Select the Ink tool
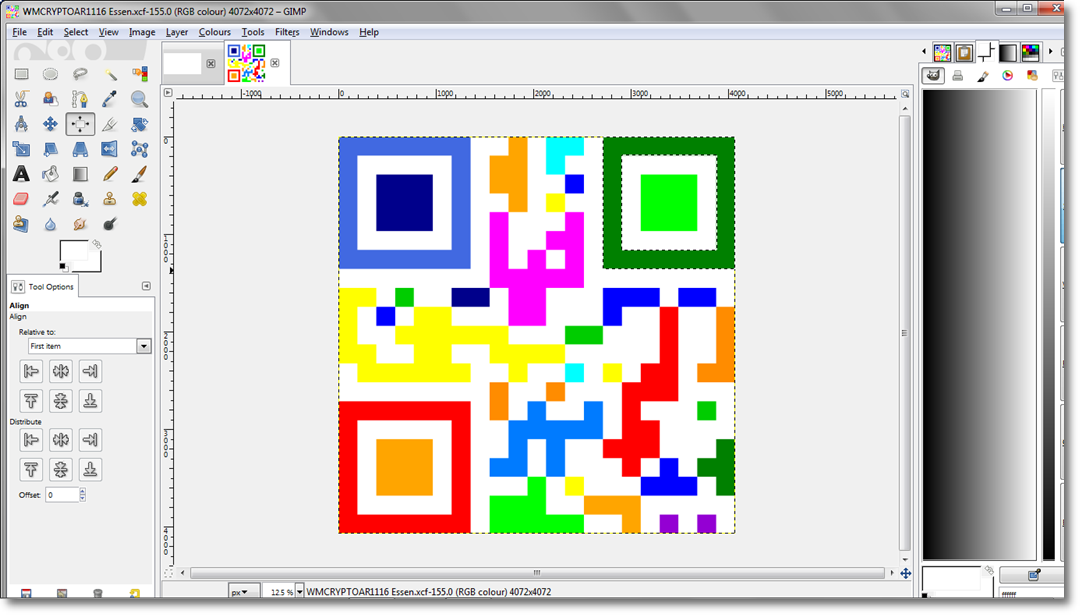 click(80, 199)
